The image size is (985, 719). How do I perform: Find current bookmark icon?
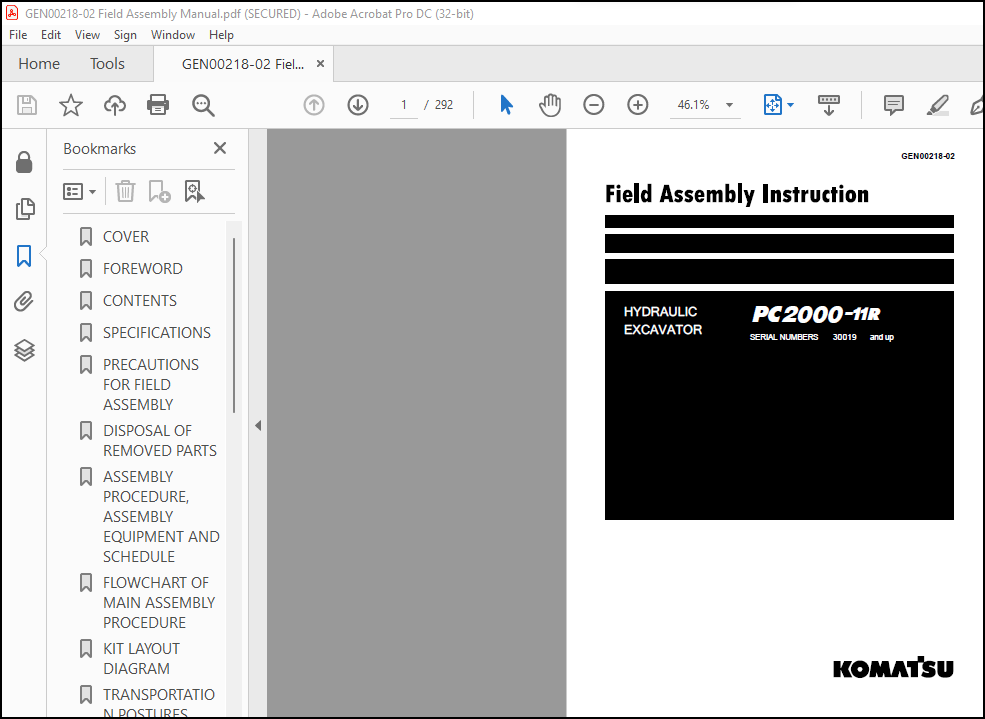pos(194,191)
